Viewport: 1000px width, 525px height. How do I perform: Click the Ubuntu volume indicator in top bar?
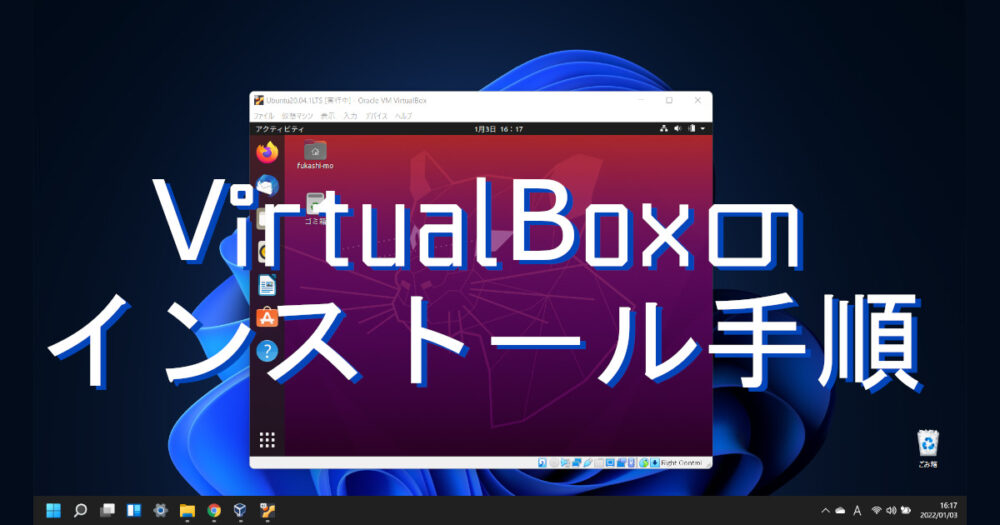[677, 129]
